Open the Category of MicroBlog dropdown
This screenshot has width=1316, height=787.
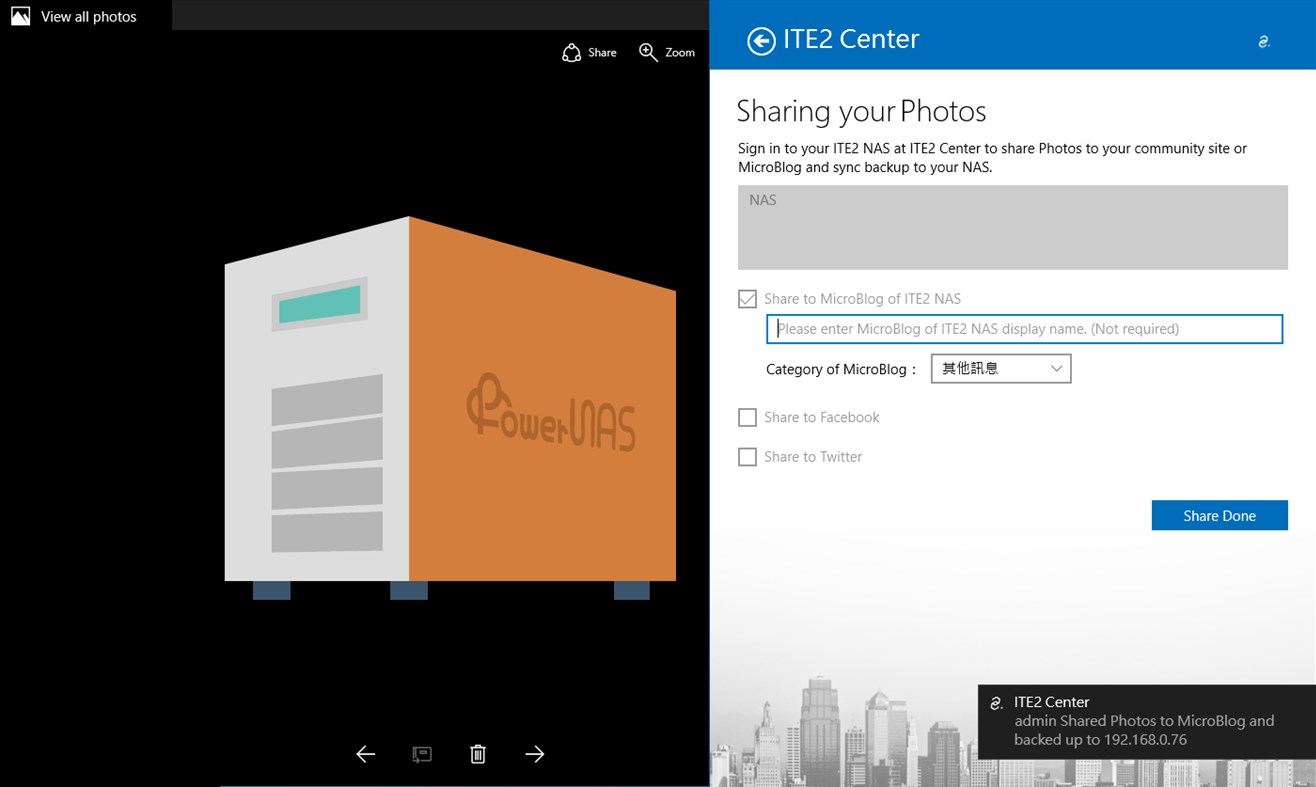tap(1000, 368)
